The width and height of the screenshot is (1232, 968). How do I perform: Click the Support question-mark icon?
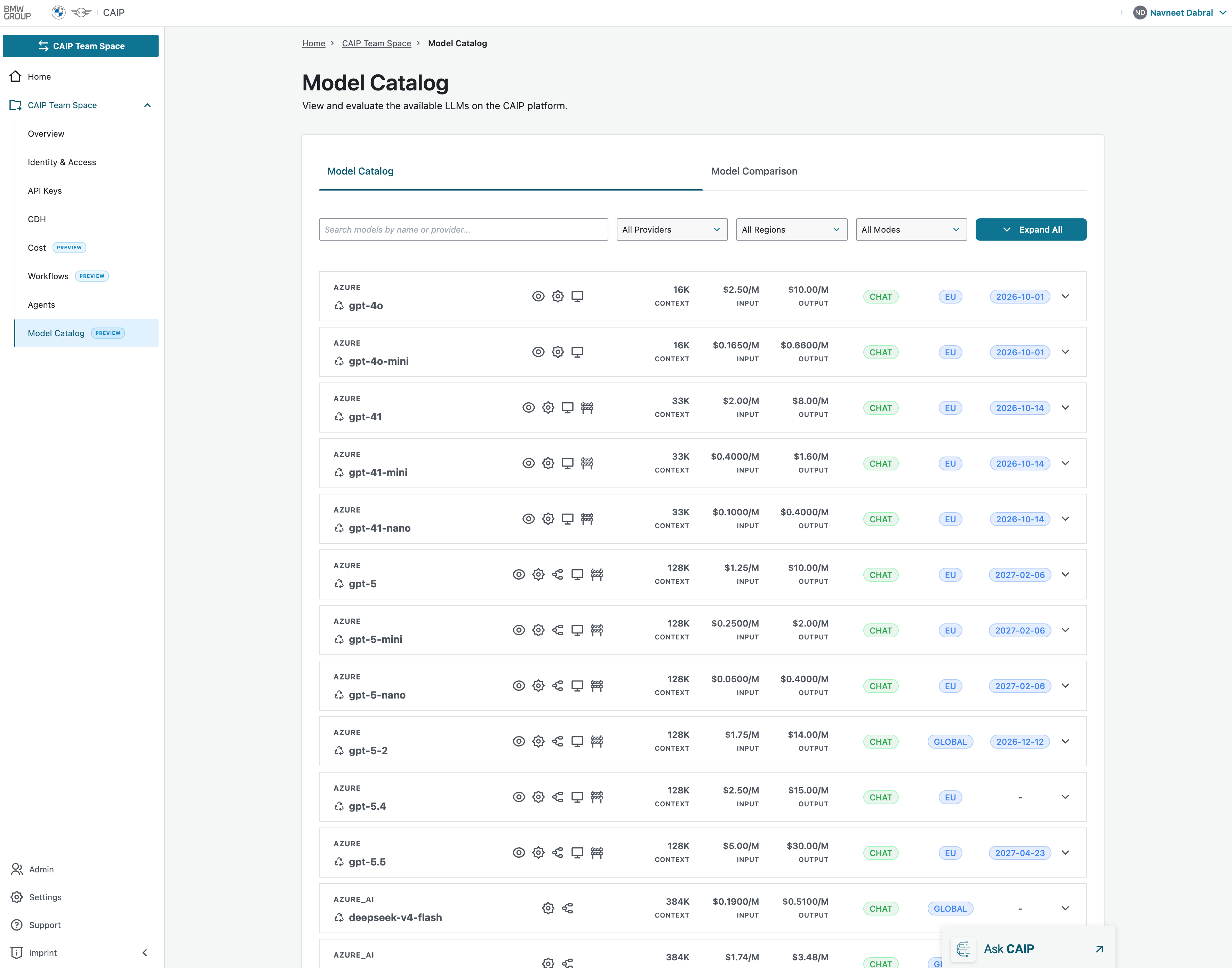(x=17, y=925)
